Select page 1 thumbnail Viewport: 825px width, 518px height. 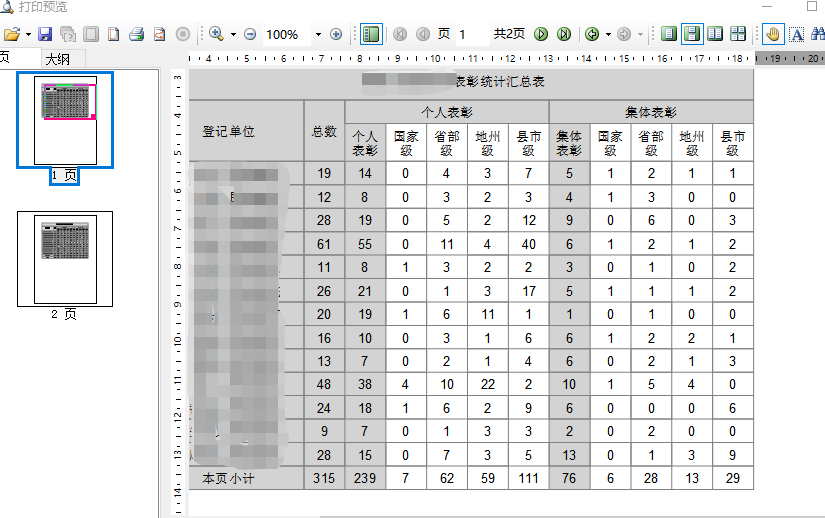coord(65,120)
